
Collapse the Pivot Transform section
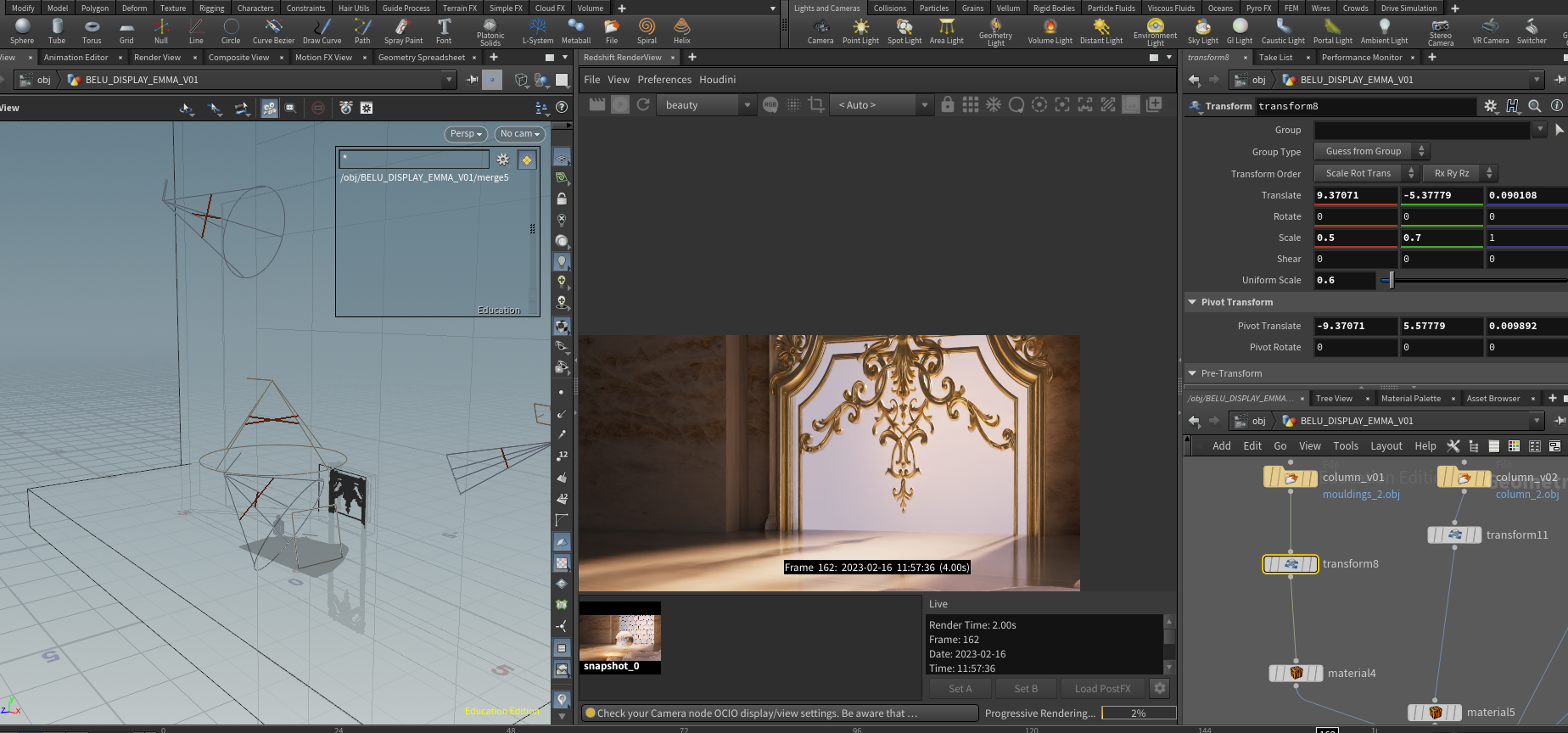pyautogui.click(x=1192, y=302)
